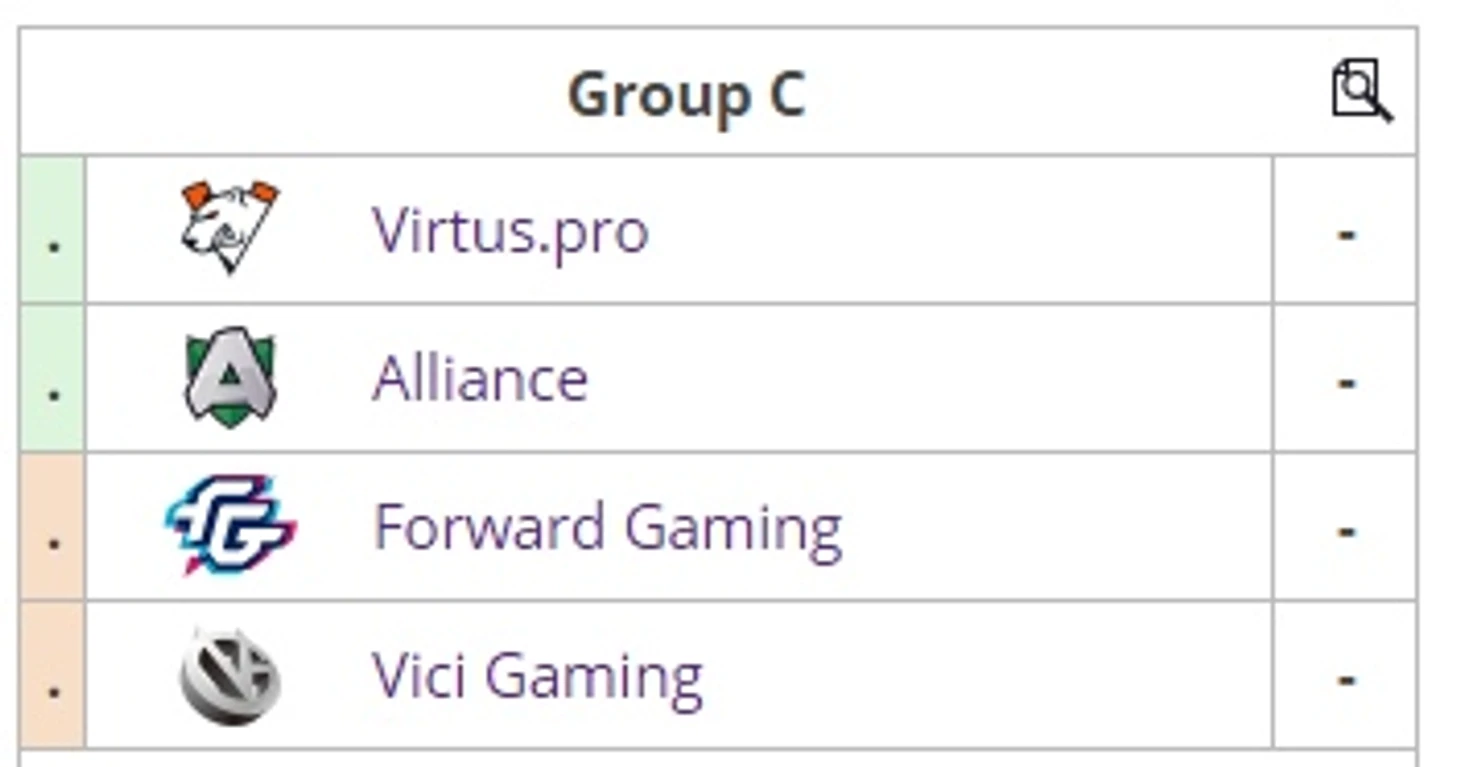1460x767 pixels.
Task: Open the Virtus.pro team link
Action: (510, 231)
